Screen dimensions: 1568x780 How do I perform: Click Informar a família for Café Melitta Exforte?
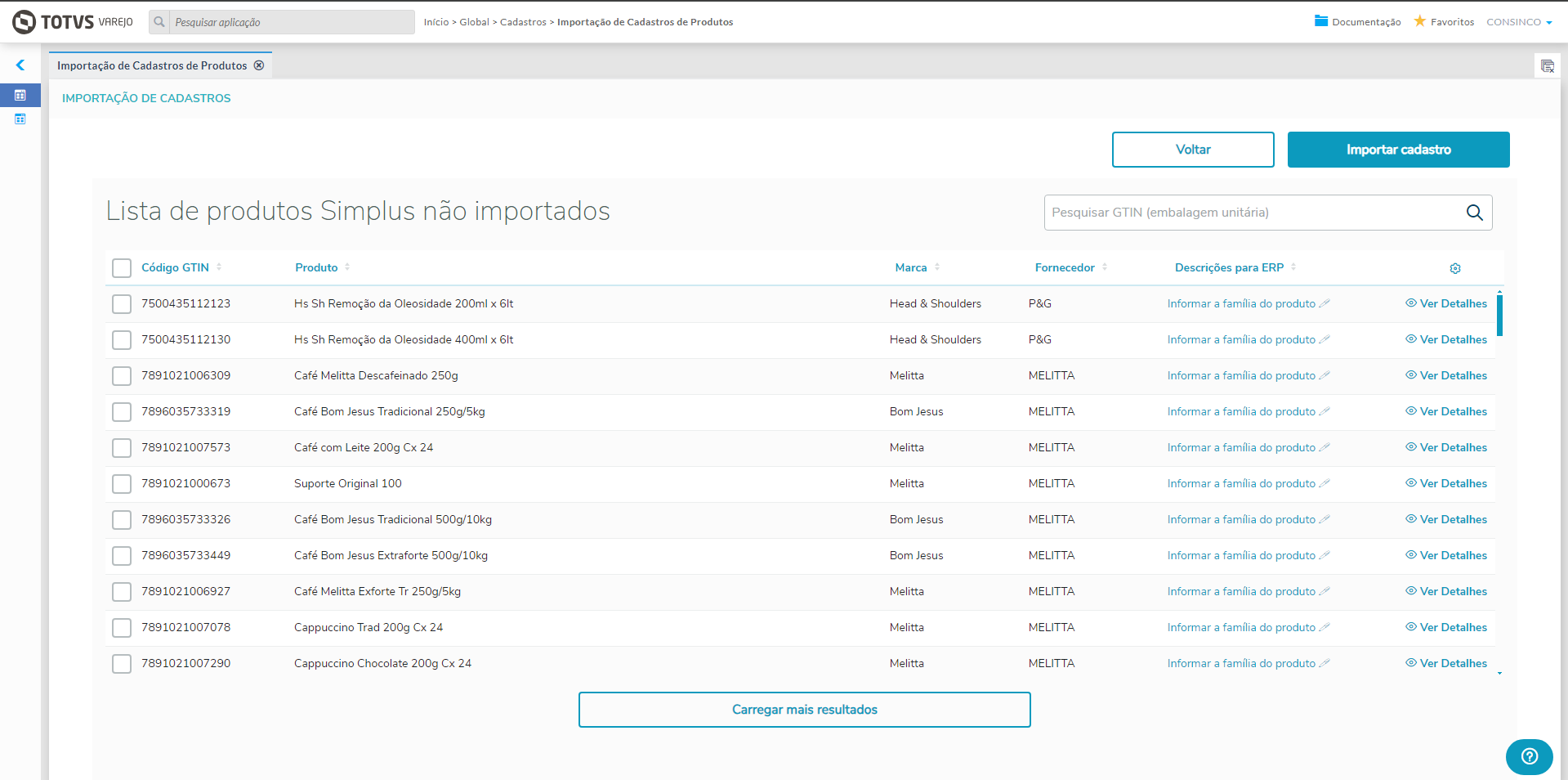[x=1241, y=591]
